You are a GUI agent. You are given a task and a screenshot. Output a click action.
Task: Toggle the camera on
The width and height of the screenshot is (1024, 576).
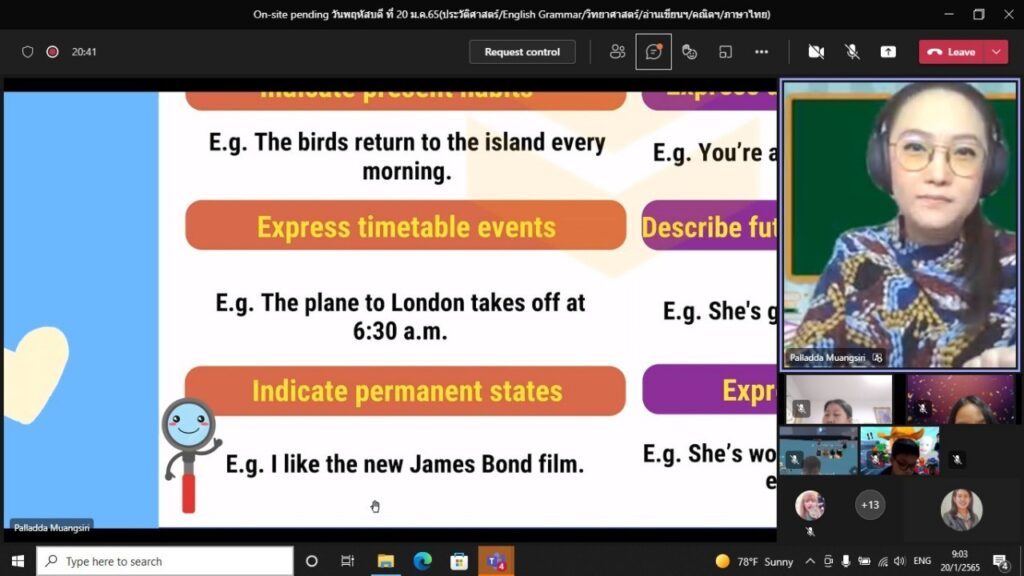[816, 52]
